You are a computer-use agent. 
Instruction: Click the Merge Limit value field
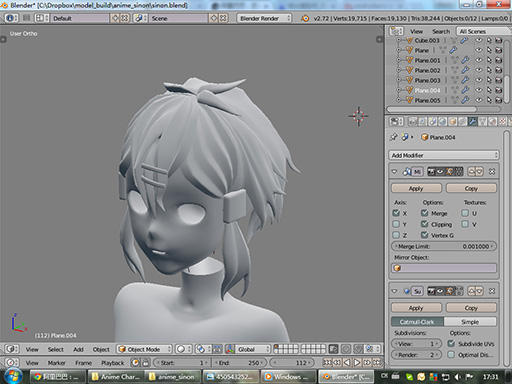444,246
